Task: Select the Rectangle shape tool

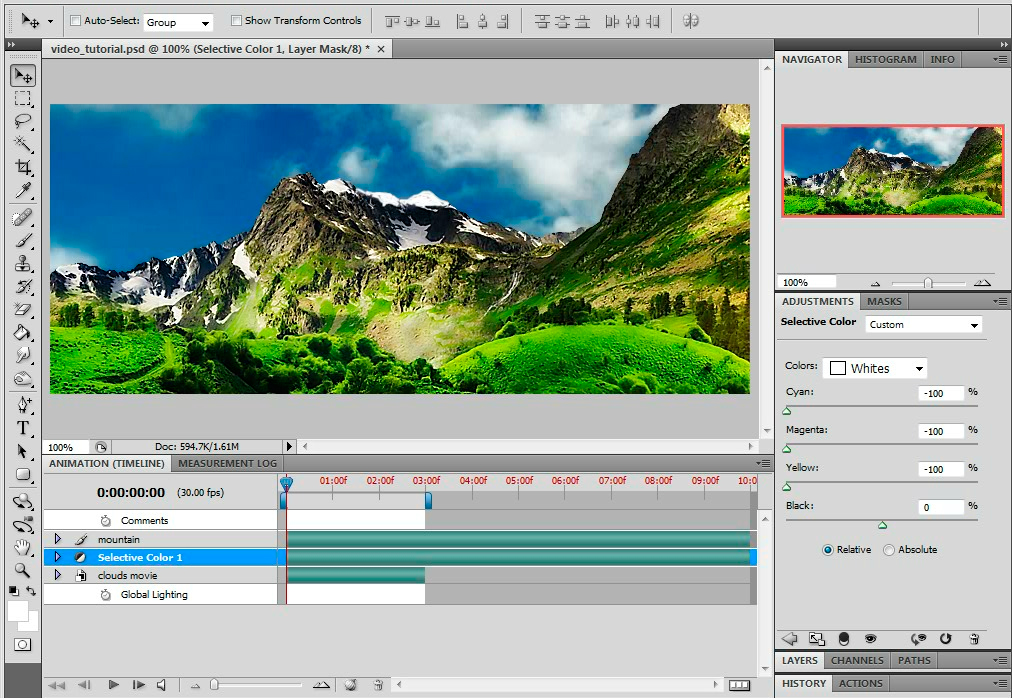Action: 23,474
